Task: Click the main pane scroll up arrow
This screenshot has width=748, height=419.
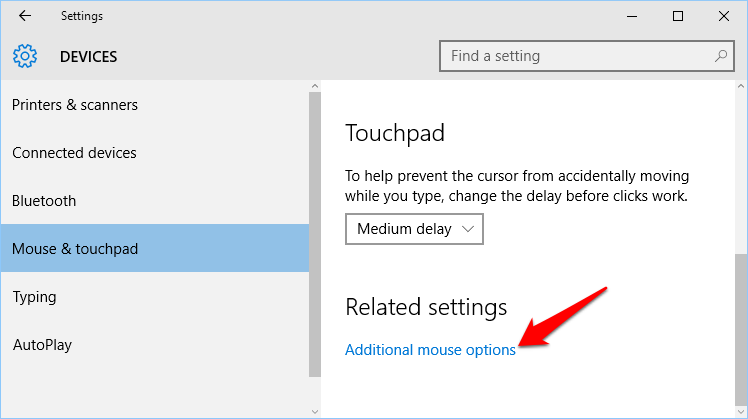Action: click(741, 86)
